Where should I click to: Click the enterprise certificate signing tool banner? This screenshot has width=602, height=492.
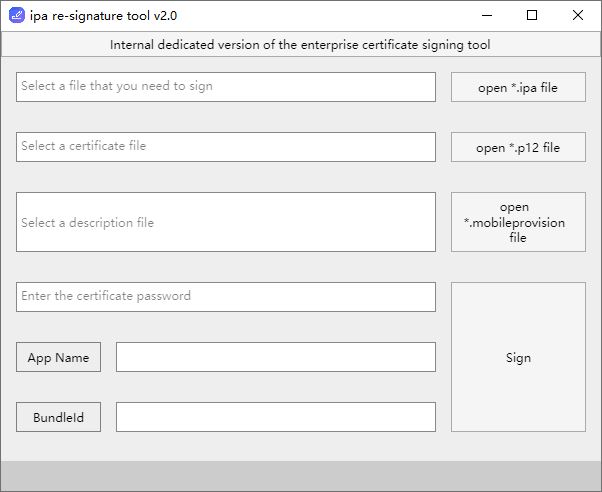point(300,45)
